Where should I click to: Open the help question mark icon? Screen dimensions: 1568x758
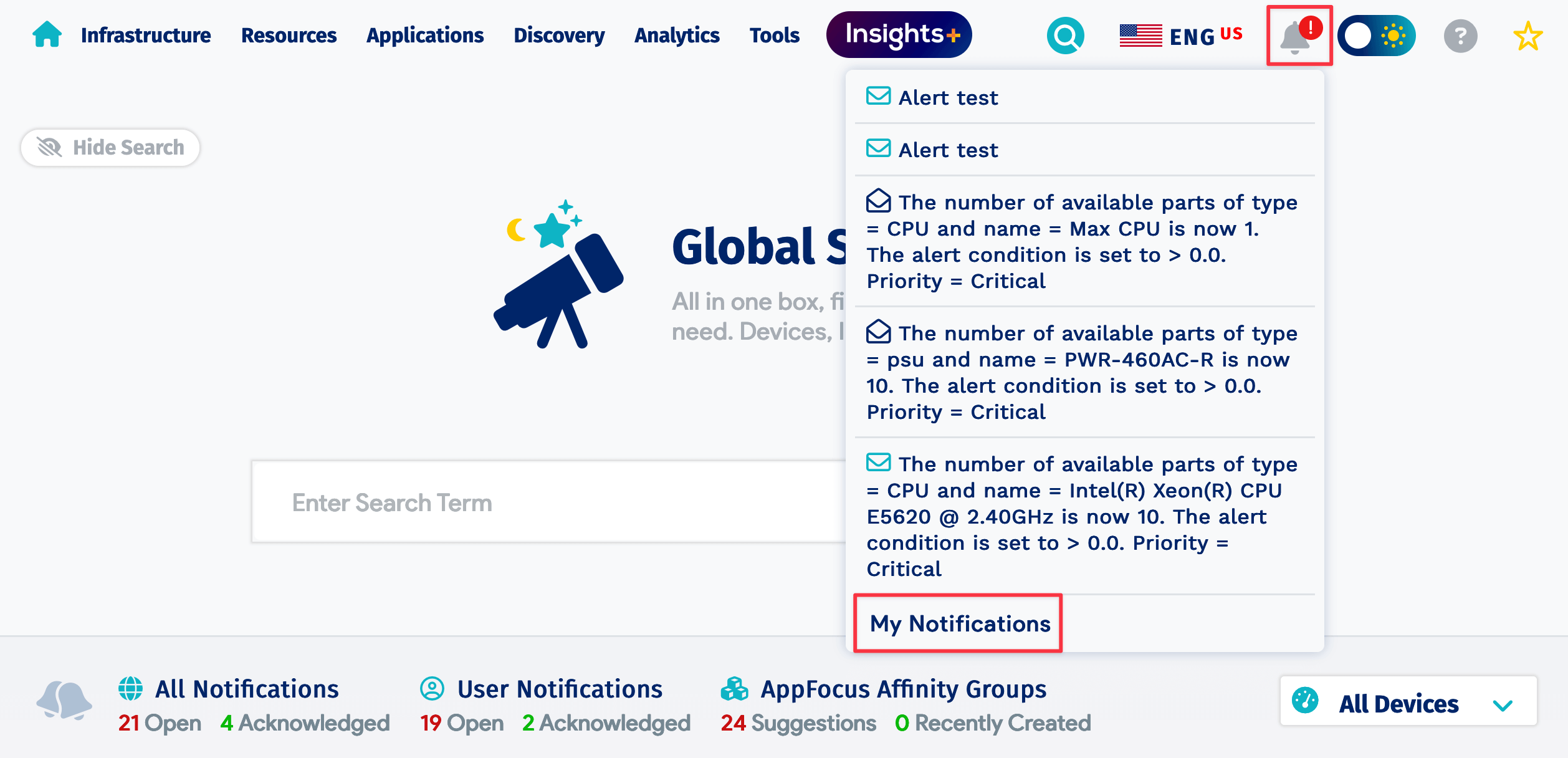tap(1460, 36)
